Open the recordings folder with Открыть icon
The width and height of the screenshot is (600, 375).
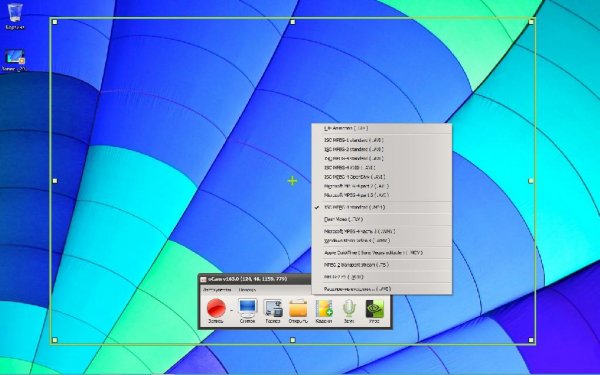[298, 310]
